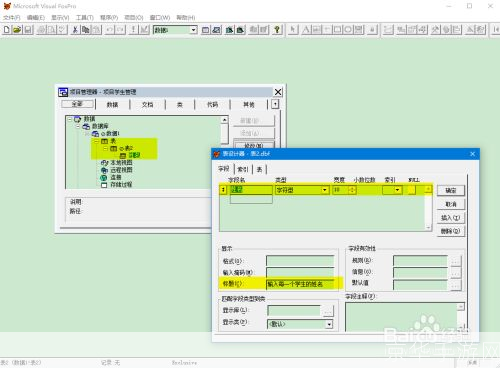Click the ellipsis button next to 显示库(L)
Viewport: 500px width, 368px height.
coord(328,311)
